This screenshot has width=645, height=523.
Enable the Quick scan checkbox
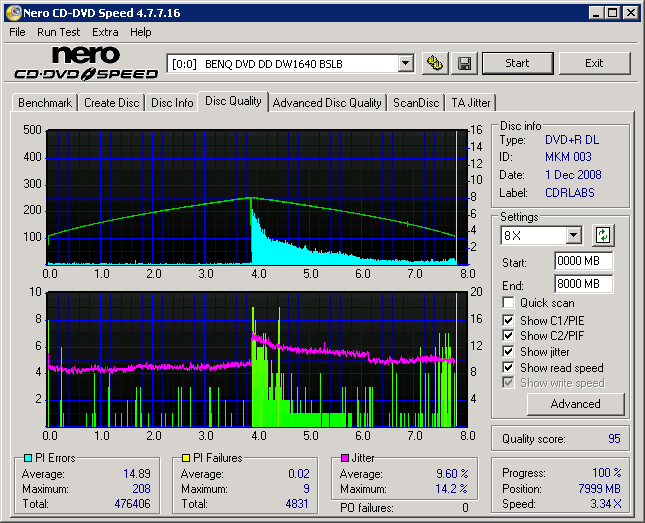coord(509,303)
